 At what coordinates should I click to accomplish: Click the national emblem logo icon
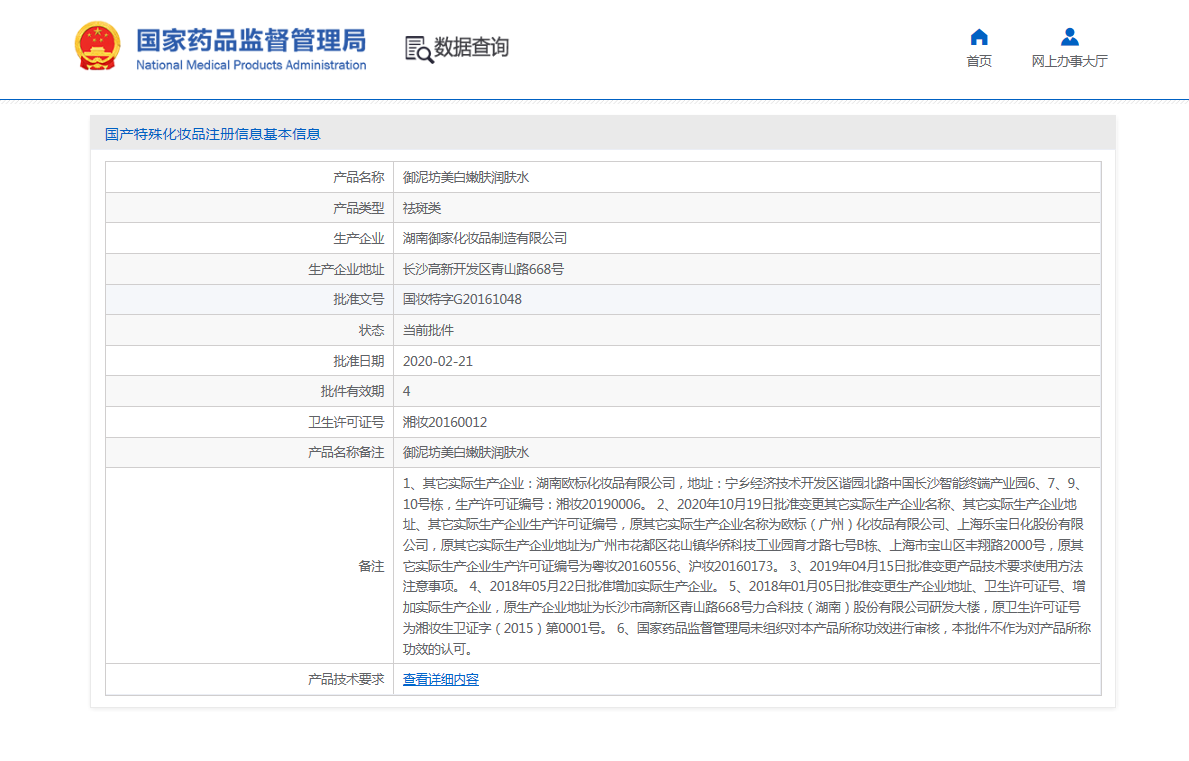tap(97, 46)
